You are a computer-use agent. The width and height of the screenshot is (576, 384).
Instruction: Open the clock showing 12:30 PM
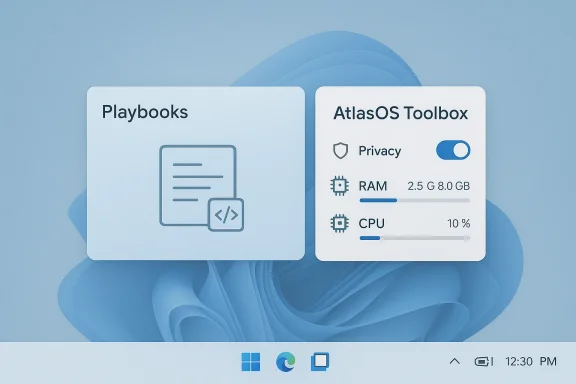tap(531, 362)
